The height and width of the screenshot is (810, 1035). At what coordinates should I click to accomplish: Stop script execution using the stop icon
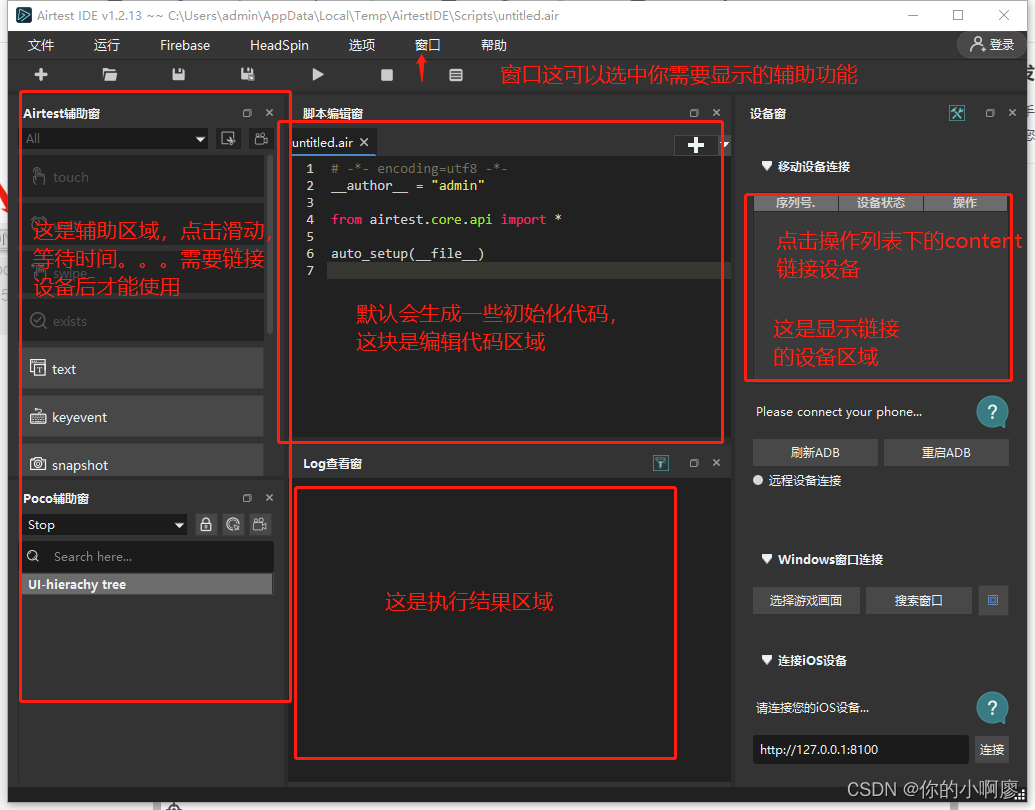coord(385,74)
